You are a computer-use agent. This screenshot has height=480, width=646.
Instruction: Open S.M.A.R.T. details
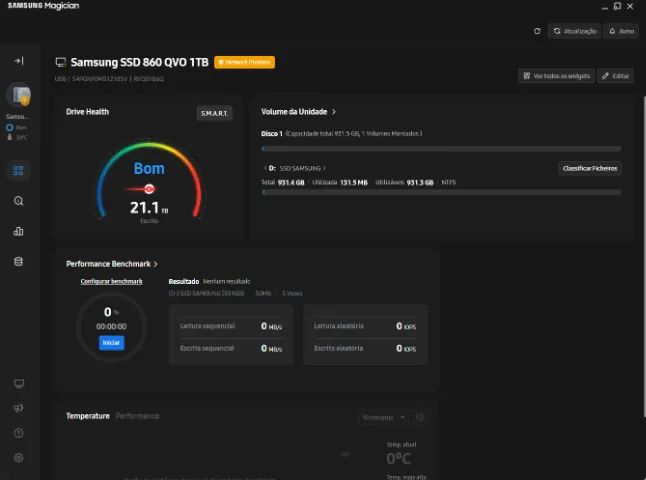[x=214, y=113]
